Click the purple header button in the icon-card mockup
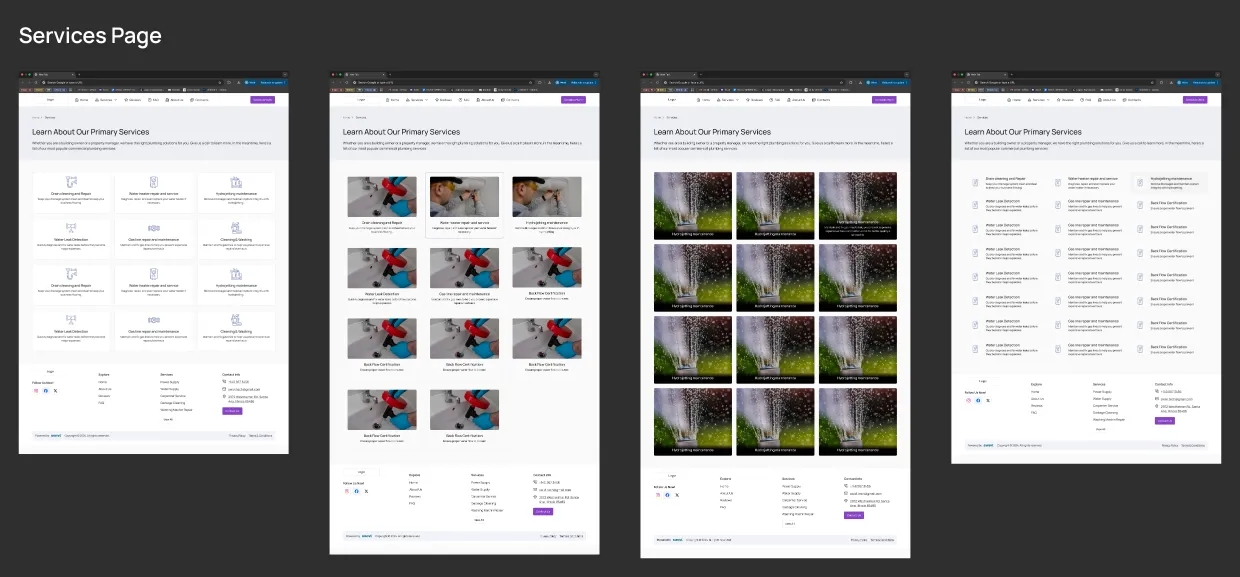The width and height of the screenshot is (1240, 577). point(262,100)
